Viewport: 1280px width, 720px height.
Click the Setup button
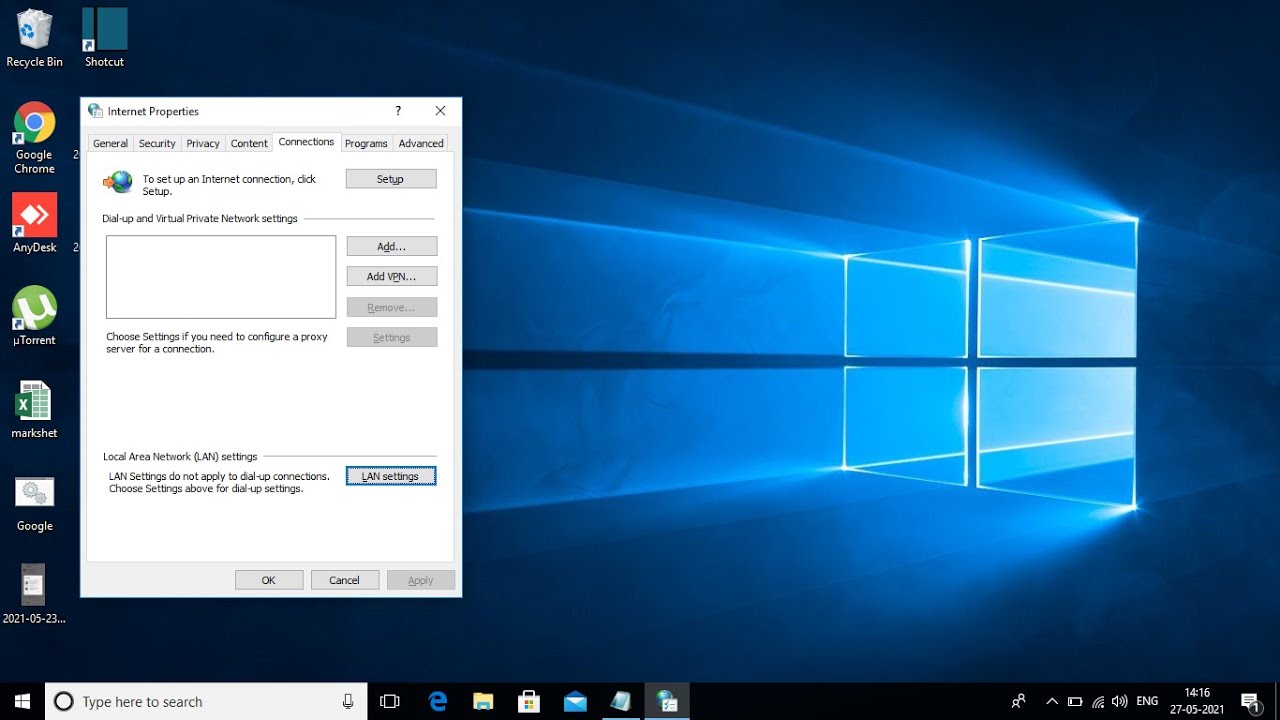click(x=391, y=179)
